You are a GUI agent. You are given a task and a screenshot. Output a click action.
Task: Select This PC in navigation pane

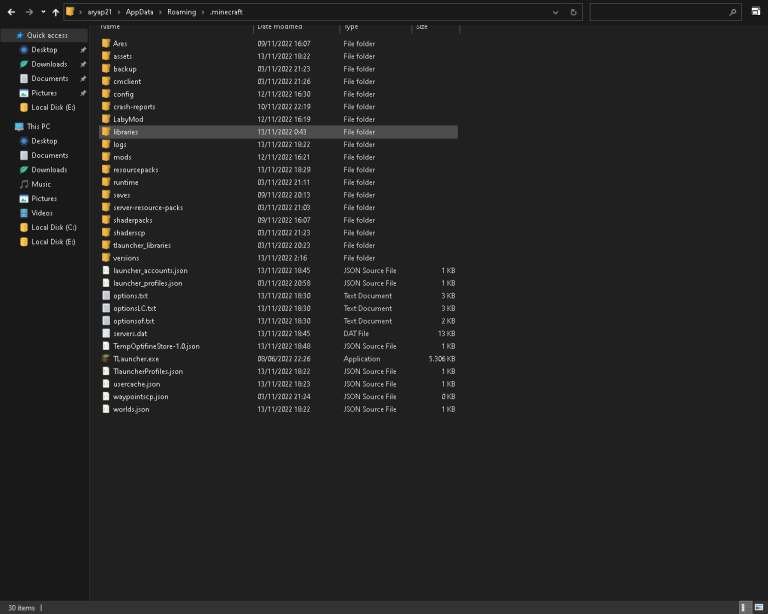38,126
